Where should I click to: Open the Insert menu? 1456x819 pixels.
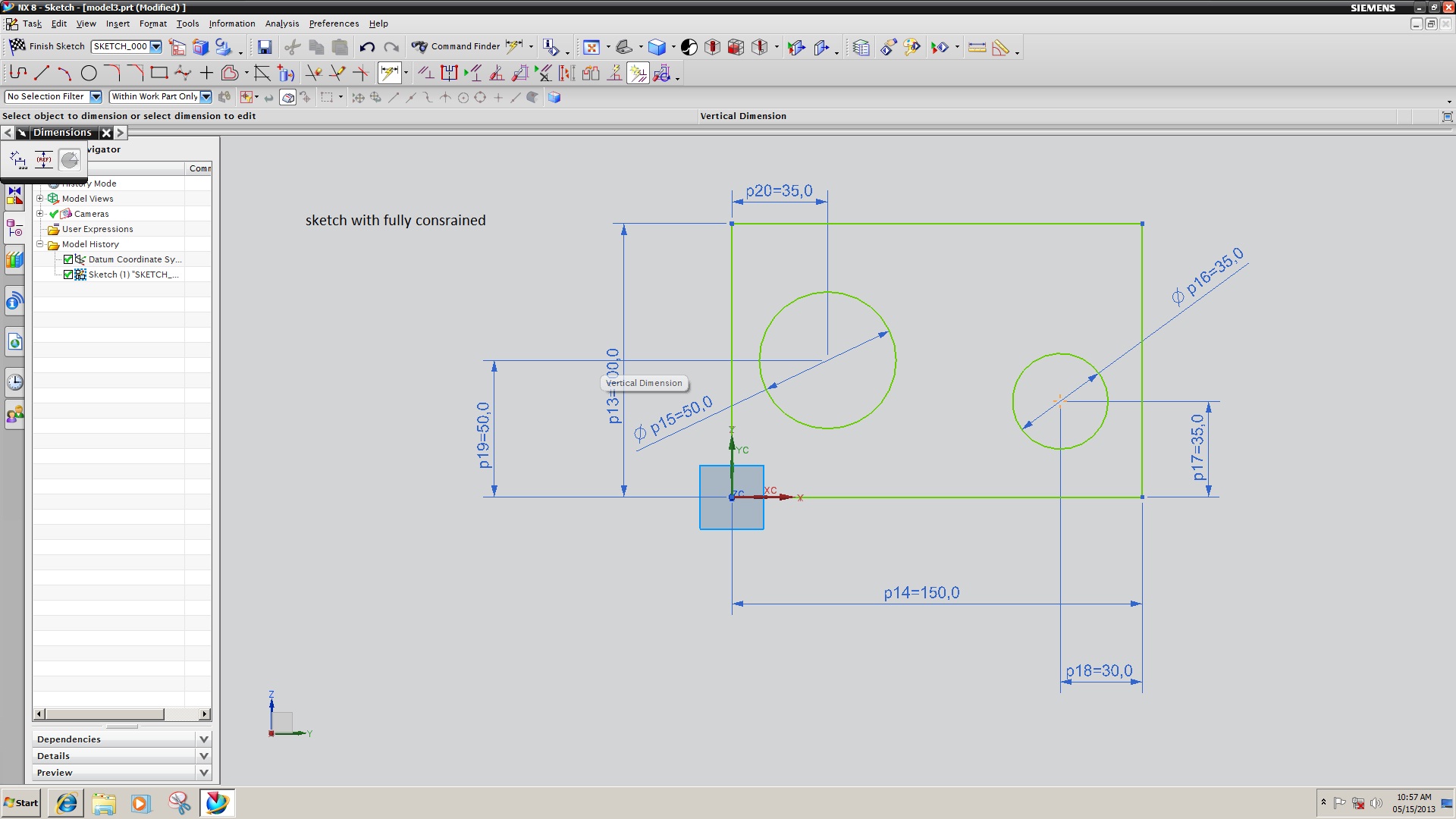coord(118,24)
